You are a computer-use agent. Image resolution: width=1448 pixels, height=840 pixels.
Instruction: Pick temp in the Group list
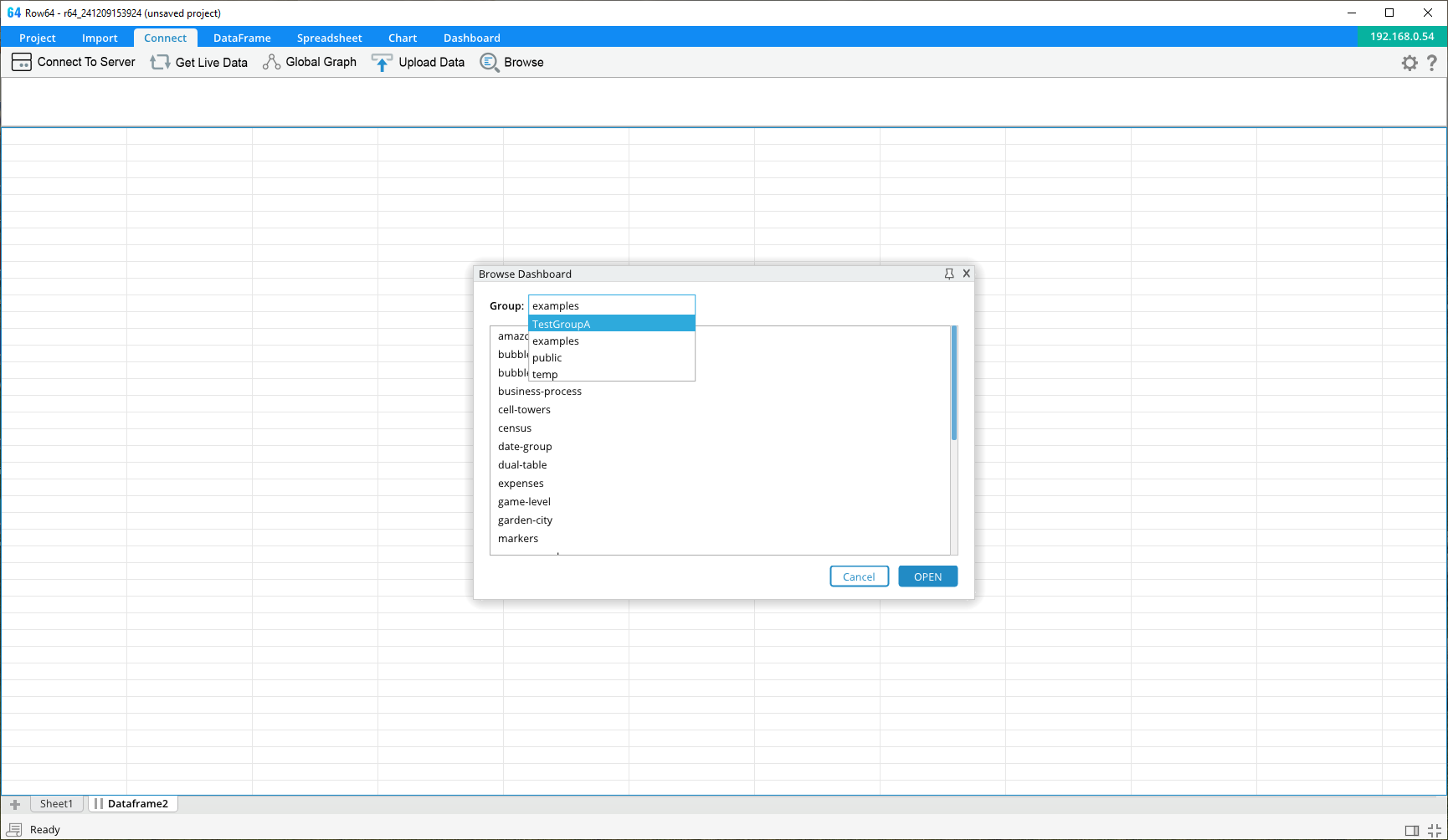[x=545, y=374]
